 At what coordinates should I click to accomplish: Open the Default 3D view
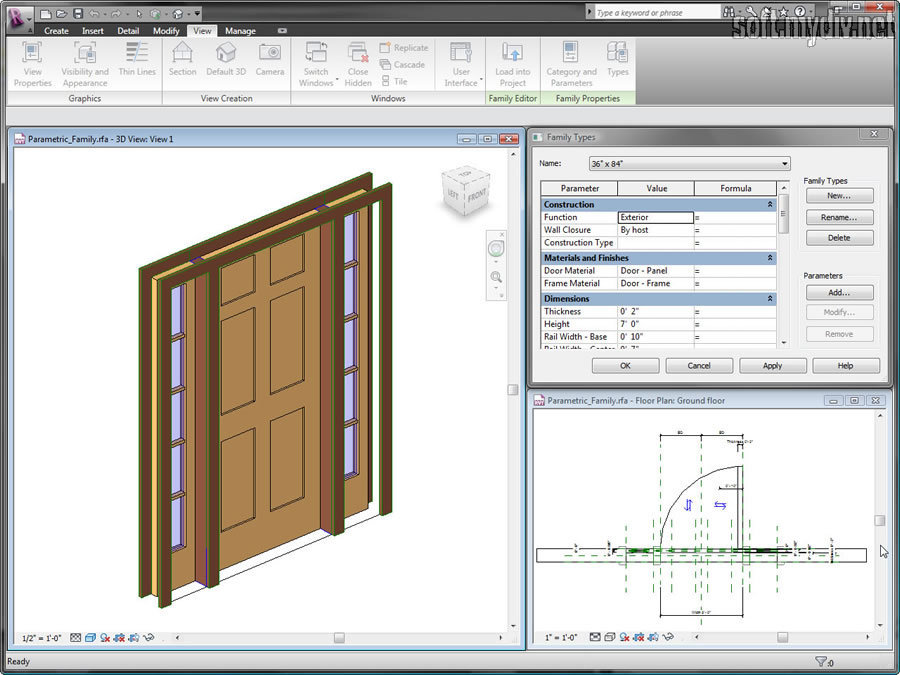[x=226, y=54]
